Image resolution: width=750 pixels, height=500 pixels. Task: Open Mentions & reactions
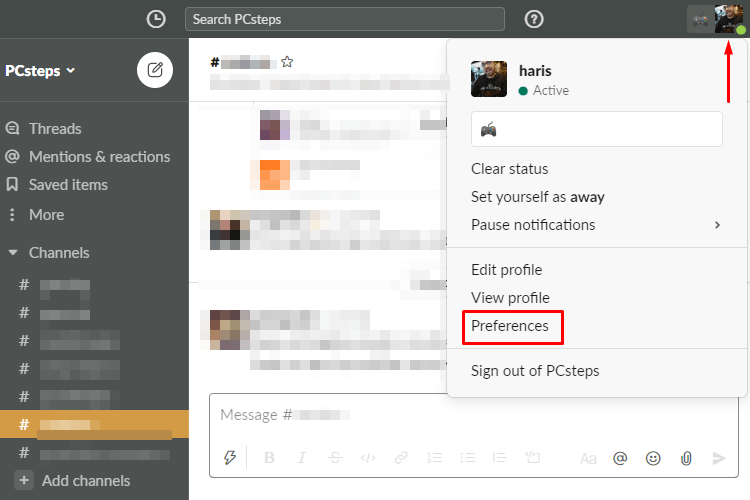pos(99,157)
